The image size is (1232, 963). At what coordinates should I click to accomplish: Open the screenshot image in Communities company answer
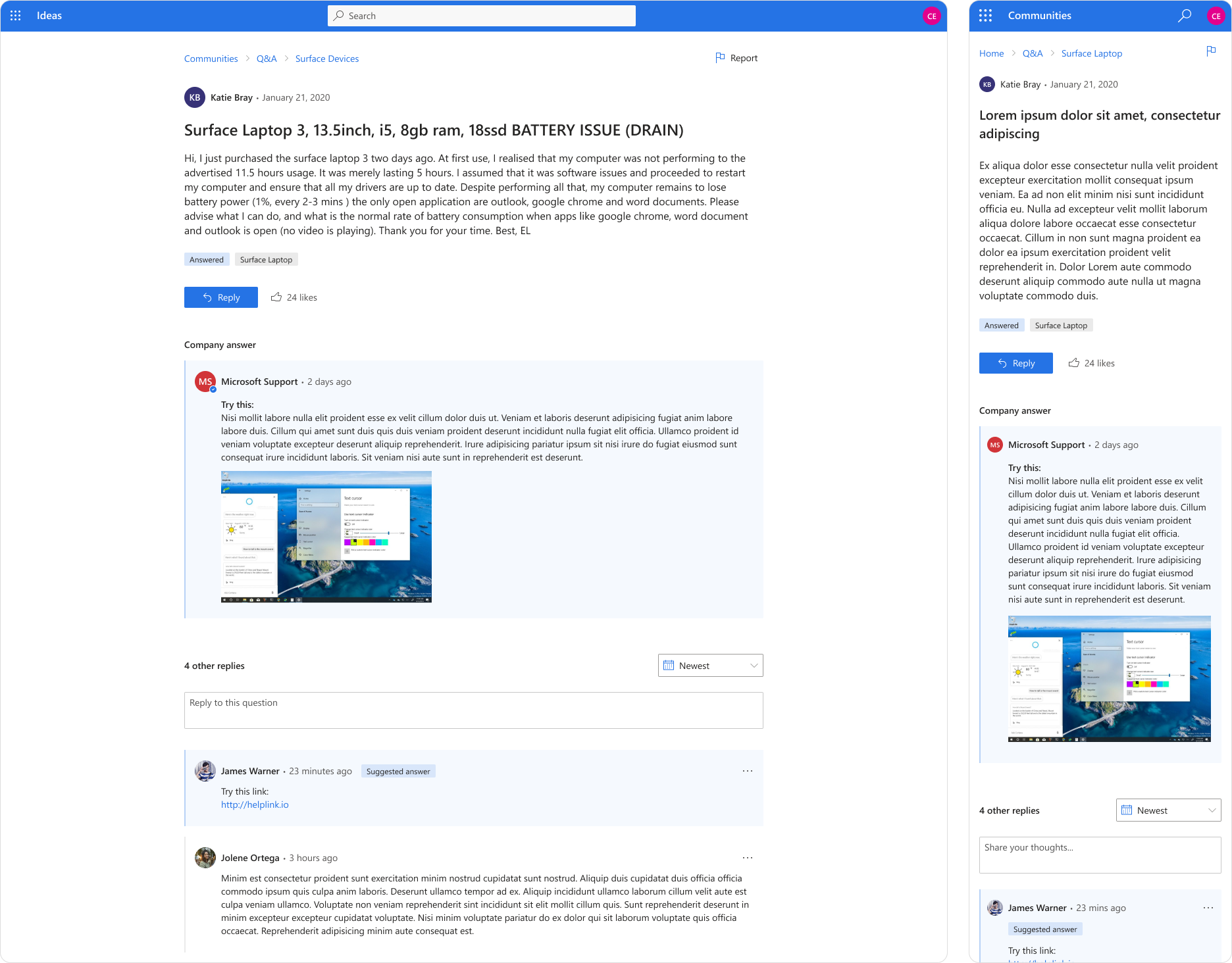click(x=1110, y=679)
